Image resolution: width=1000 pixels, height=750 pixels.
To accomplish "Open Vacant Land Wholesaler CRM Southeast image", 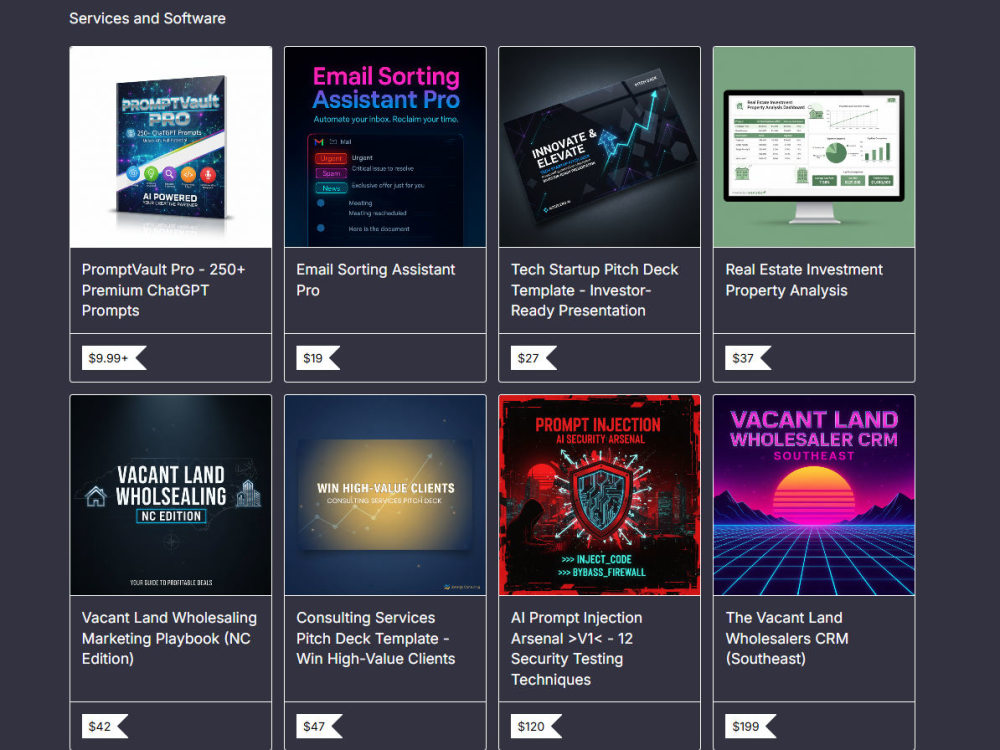I will pos(814,495).
